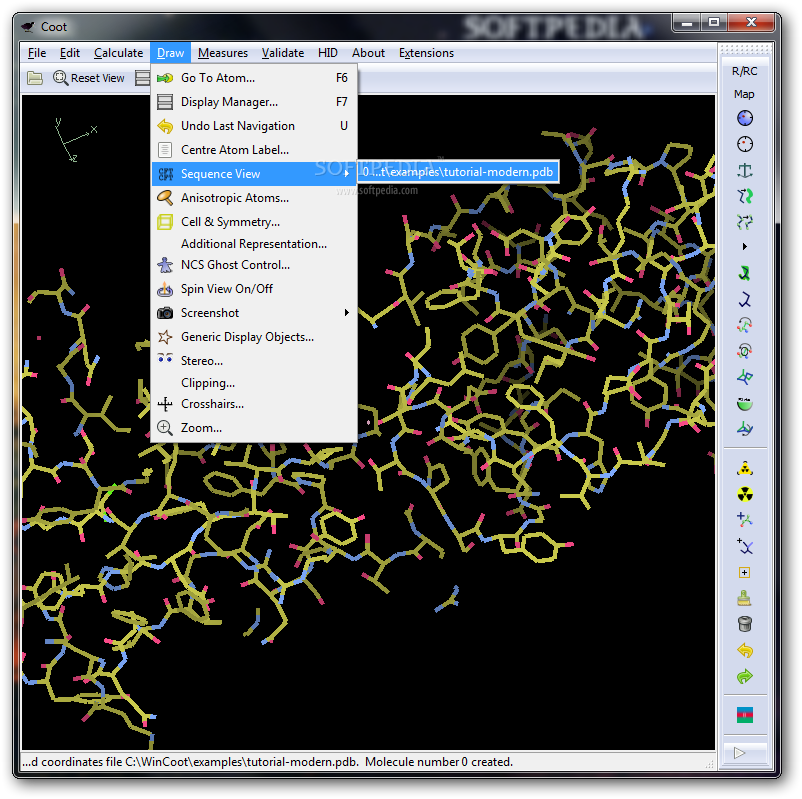Choose Zoom... menu entry
The height and width of the screenshot is (799, 802).
click(254, 428)
